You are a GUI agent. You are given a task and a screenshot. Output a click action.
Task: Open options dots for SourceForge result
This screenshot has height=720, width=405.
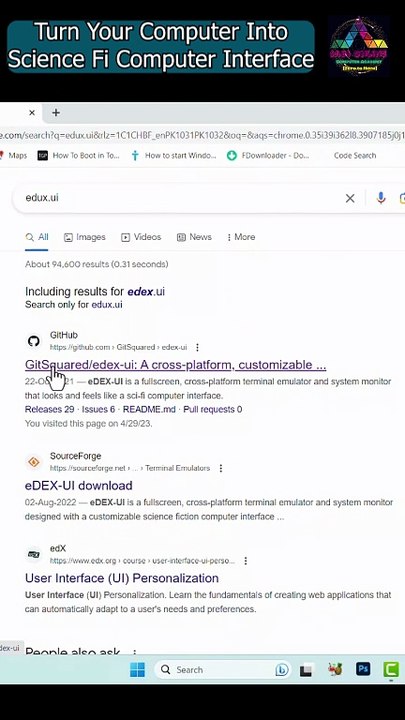(x=221, y=468)
